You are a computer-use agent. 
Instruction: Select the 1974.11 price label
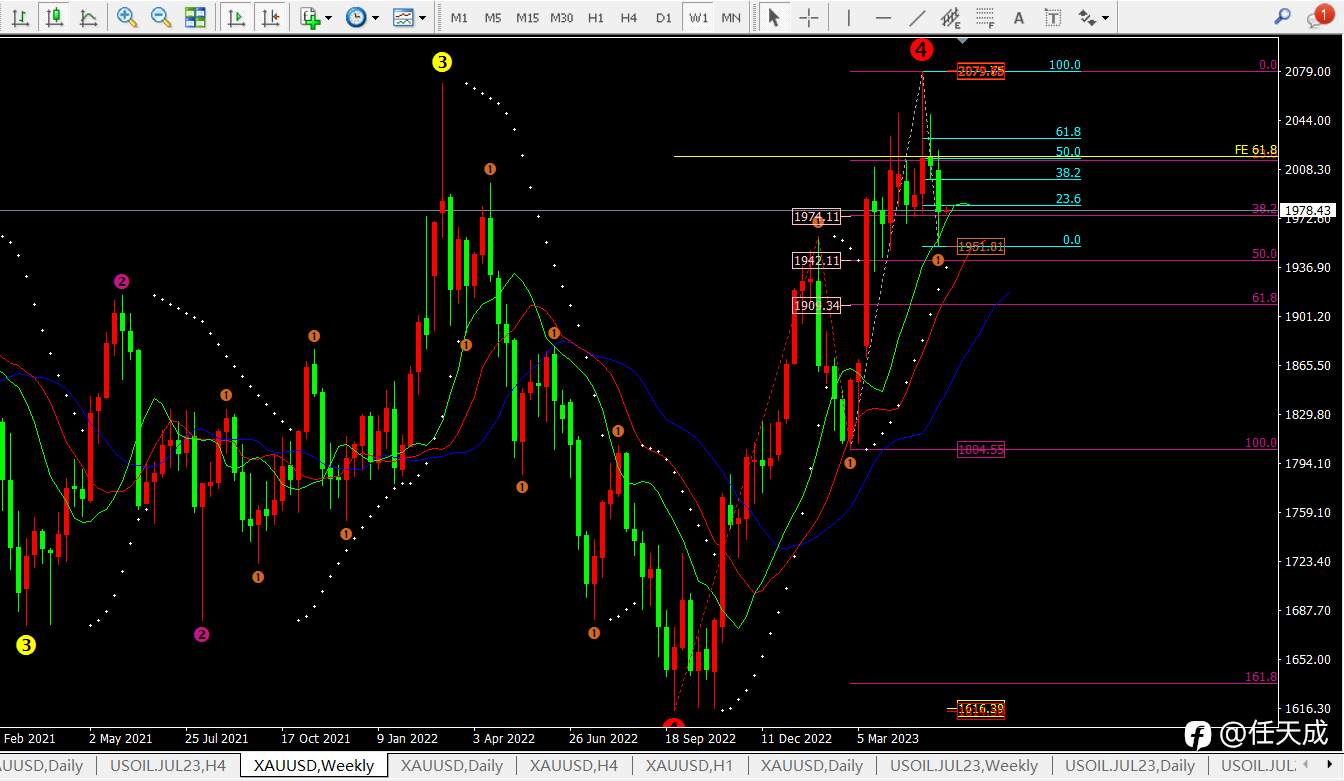tap(817, 216)
